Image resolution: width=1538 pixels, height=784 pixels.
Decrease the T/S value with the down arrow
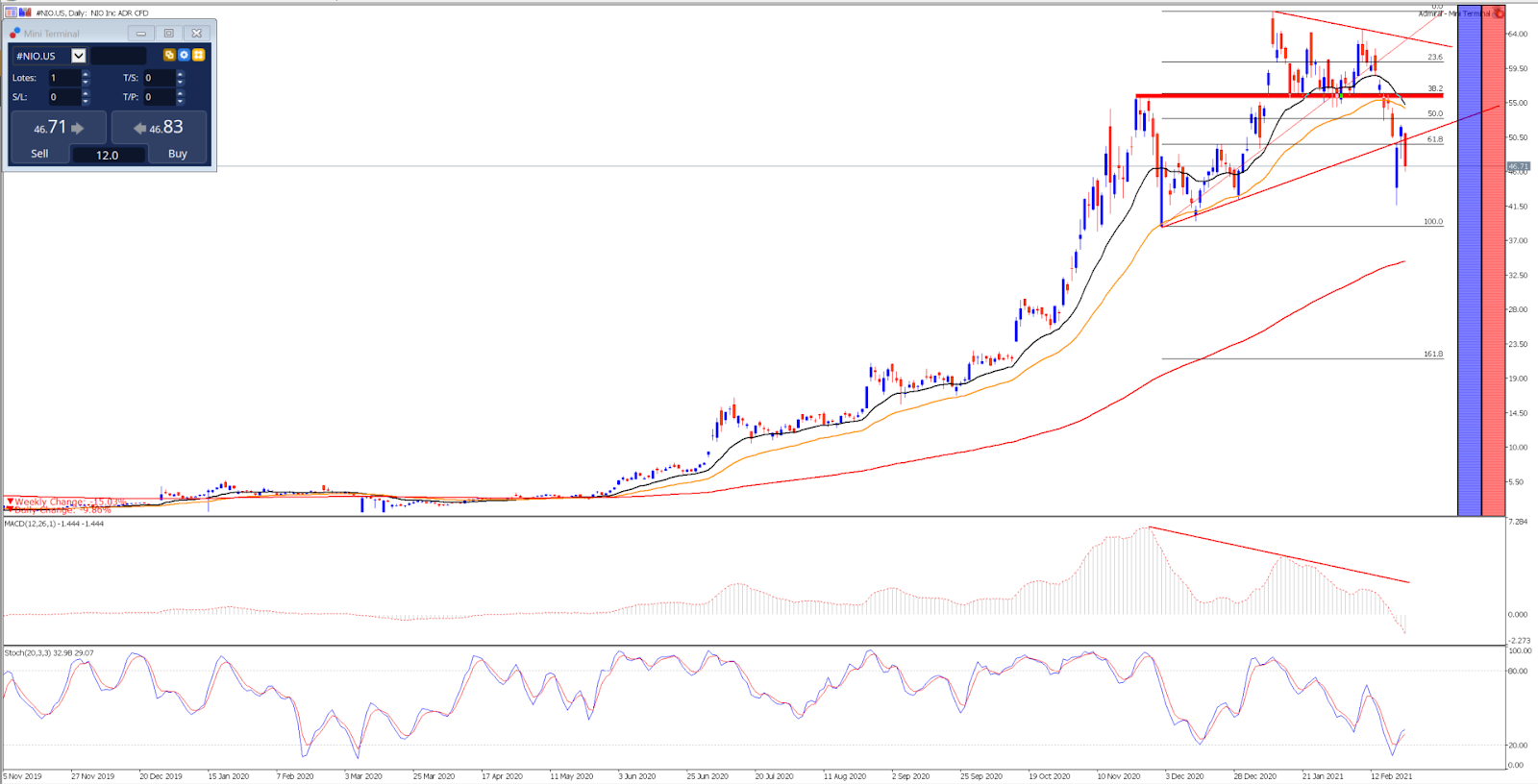point(180,82)
